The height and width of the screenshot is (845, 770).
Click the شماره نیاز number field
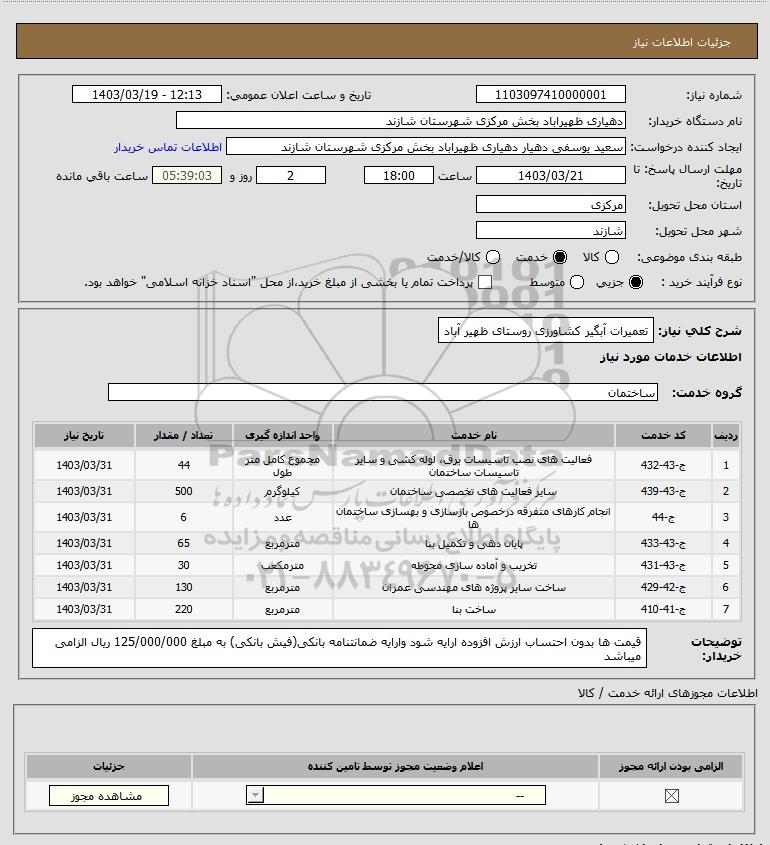[x=551, y=94]
